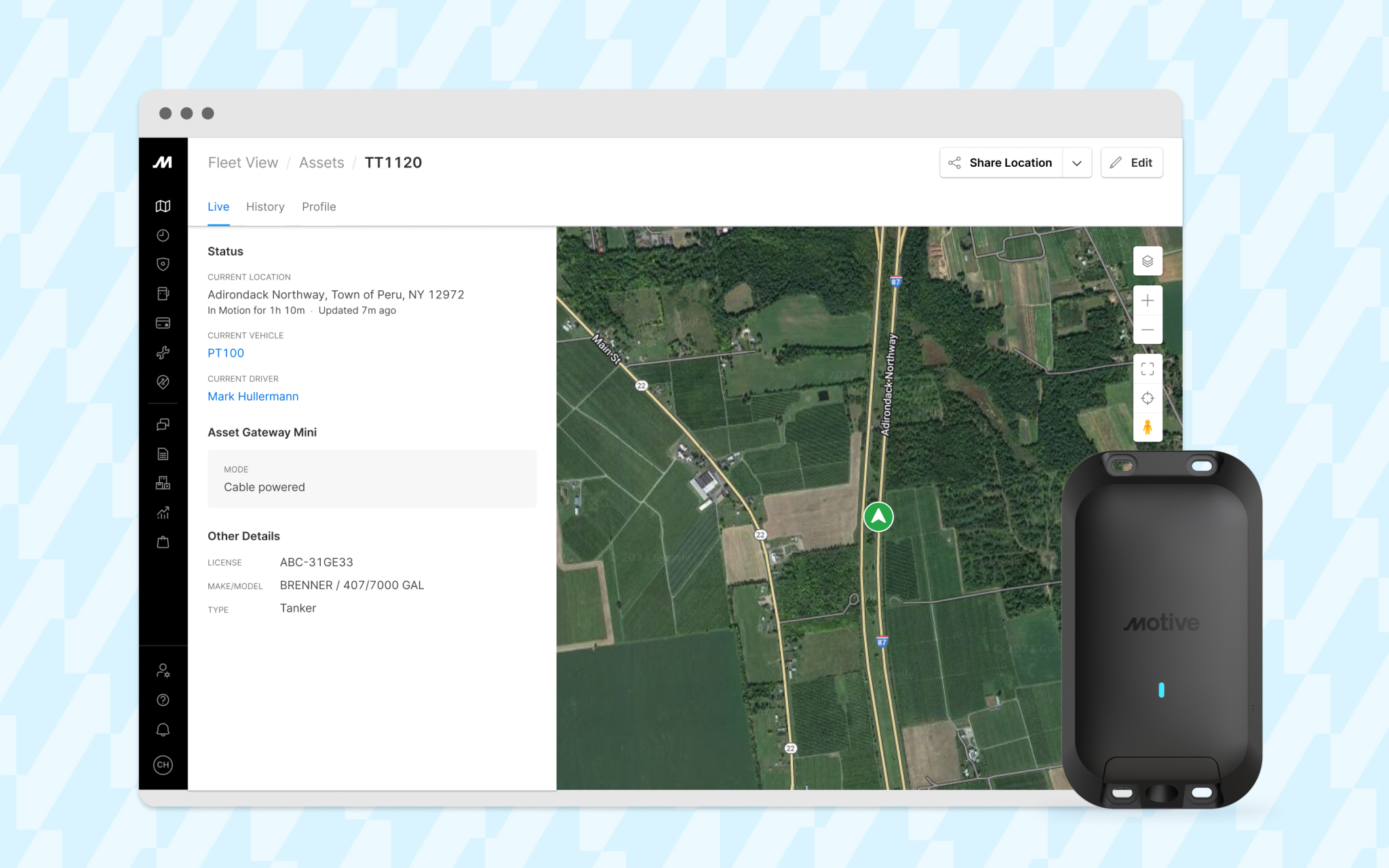Expand the Share Location dropdown arrow
1389x868 pixels.
(x=1076, y=163)
